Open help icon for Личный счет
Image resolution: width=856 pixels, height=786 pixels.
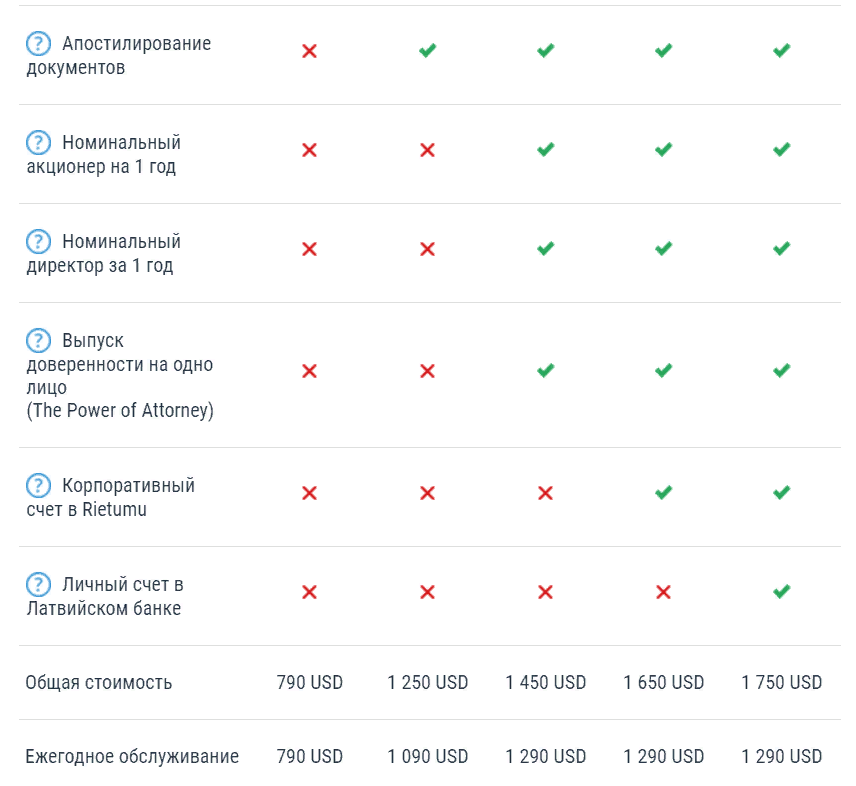[38, 585]
